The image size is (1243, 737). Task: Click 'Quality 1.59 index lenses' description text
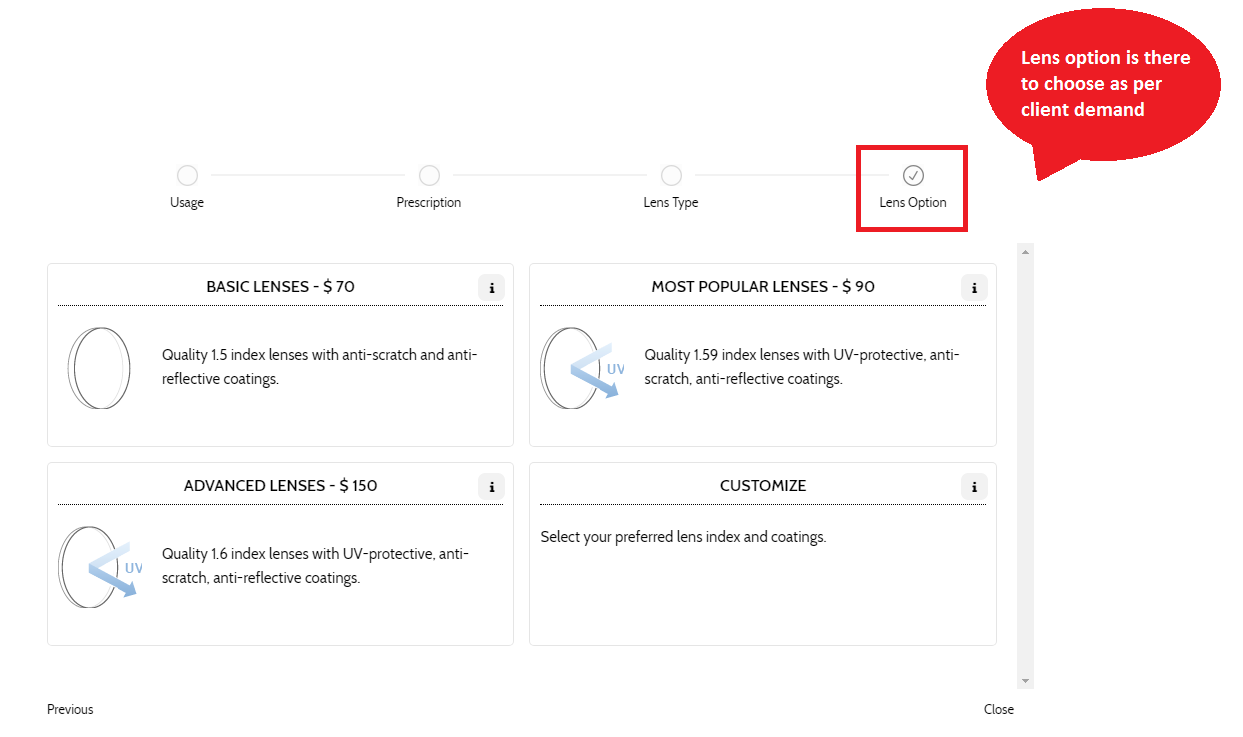point(802,367)
